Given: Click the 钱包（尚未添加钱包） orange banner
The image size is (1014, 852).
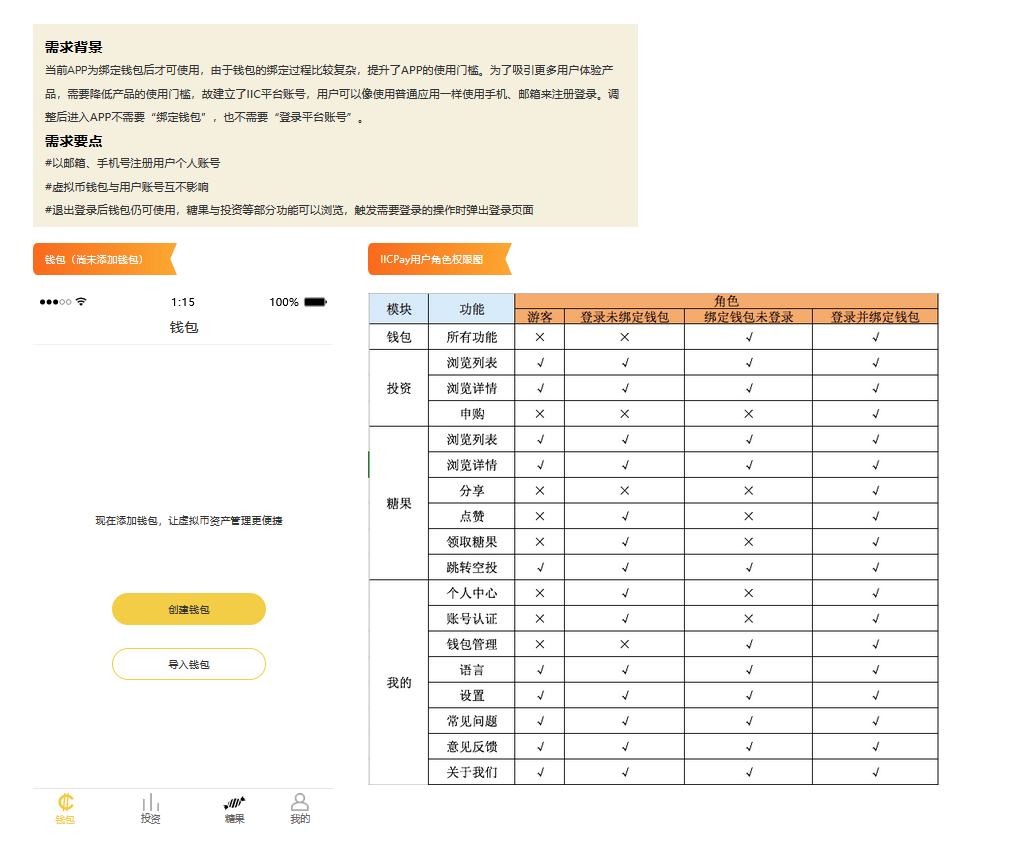Looking at the screenshot, I should pos(105,259).
